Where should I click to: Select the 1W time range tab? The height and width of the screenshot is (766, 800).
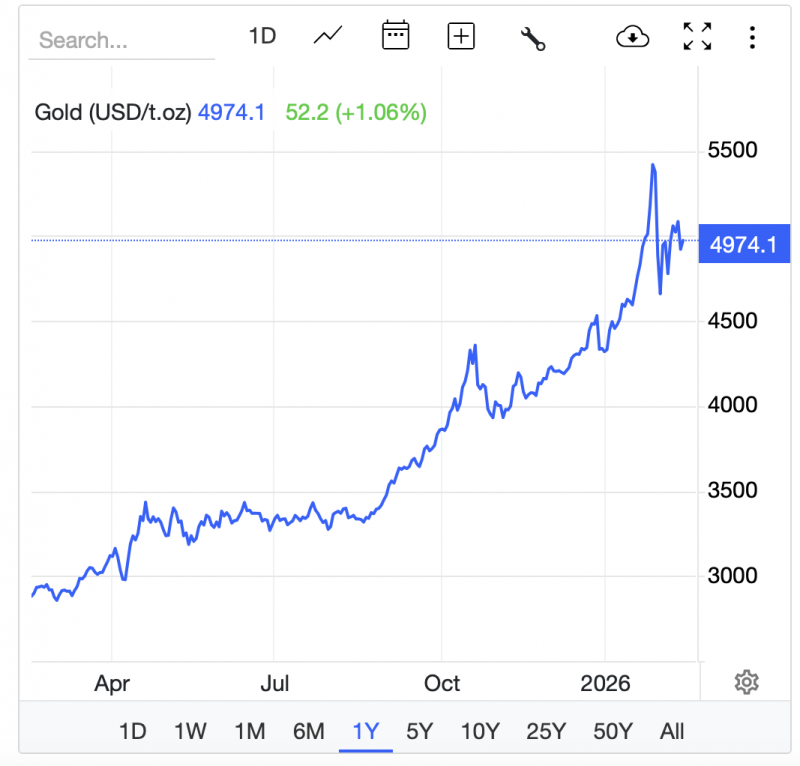click(x=190, y=731)
